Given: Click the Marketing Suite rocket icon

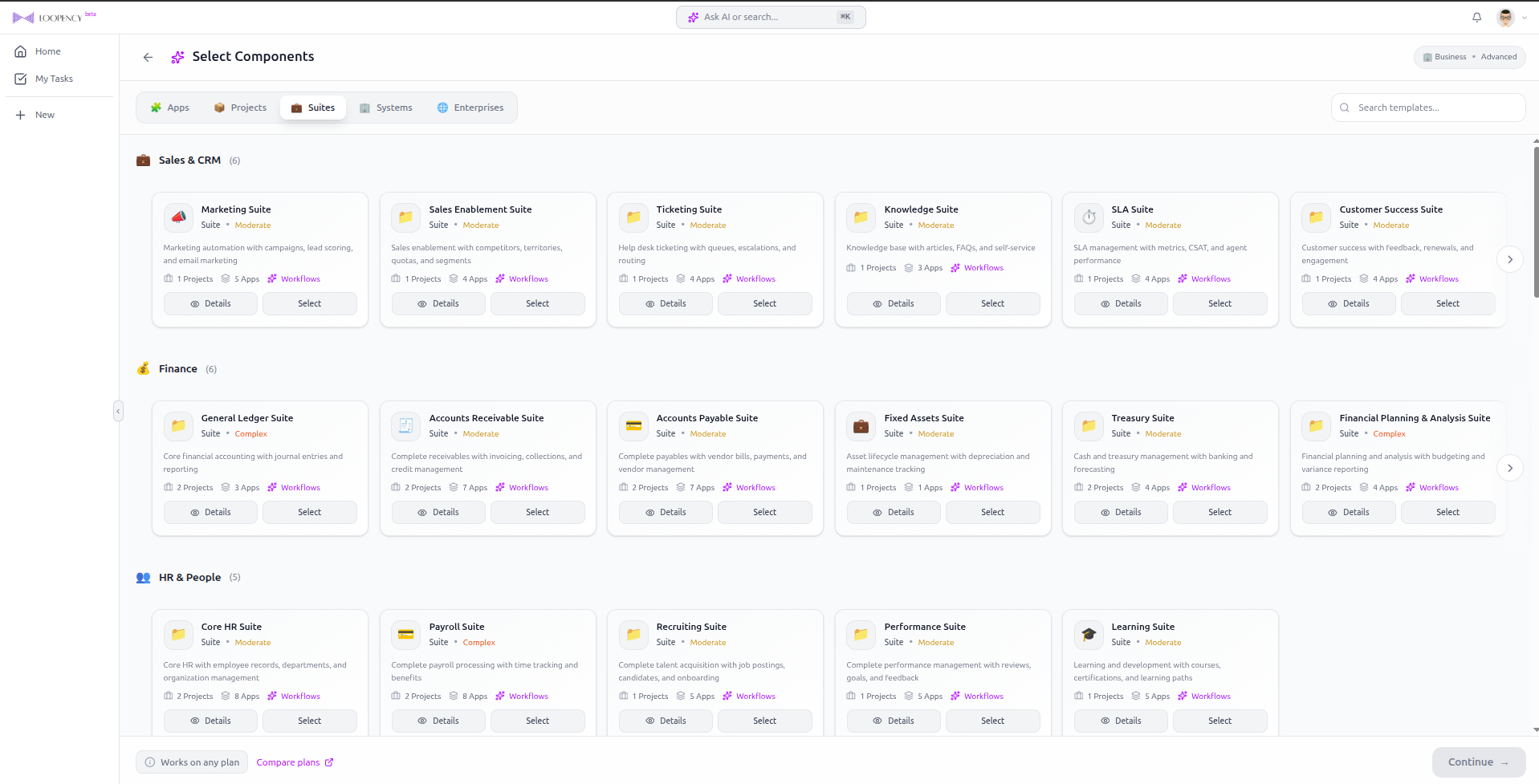Looking at the screenshot, I should pyautogui.click(x=178, y=217).
